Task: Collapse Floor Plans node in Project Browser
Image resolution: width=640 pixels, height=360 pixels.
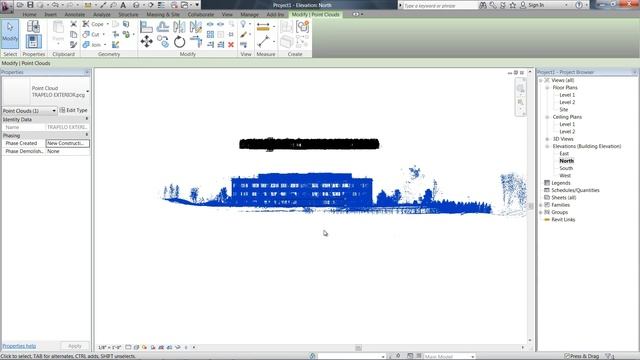Action: pos(547,88)
